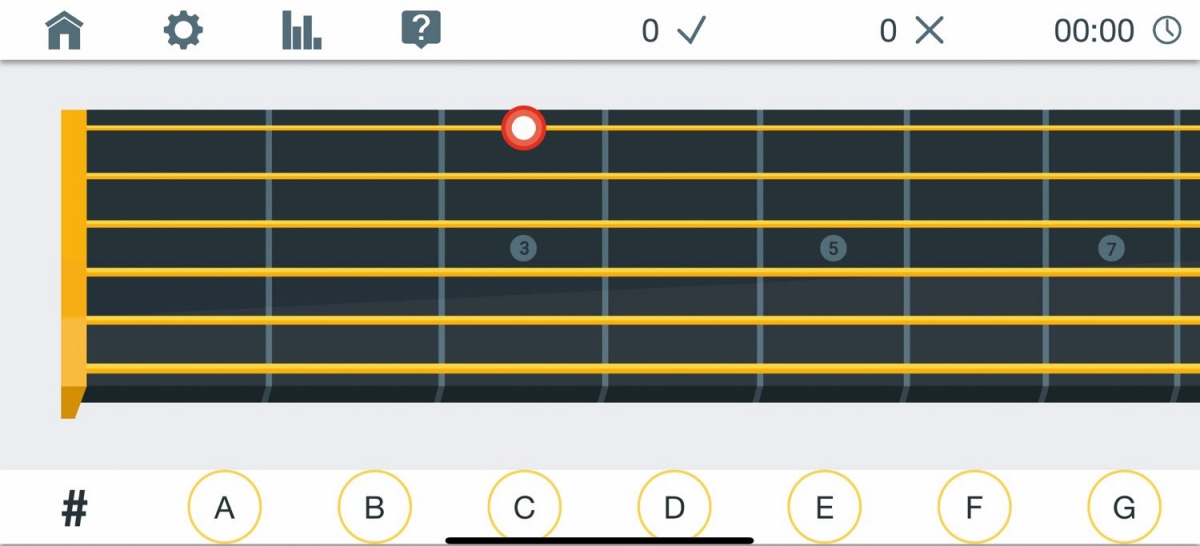Open settings with the gear icon
Viewport: 1200px width, 546px height.
183,31
